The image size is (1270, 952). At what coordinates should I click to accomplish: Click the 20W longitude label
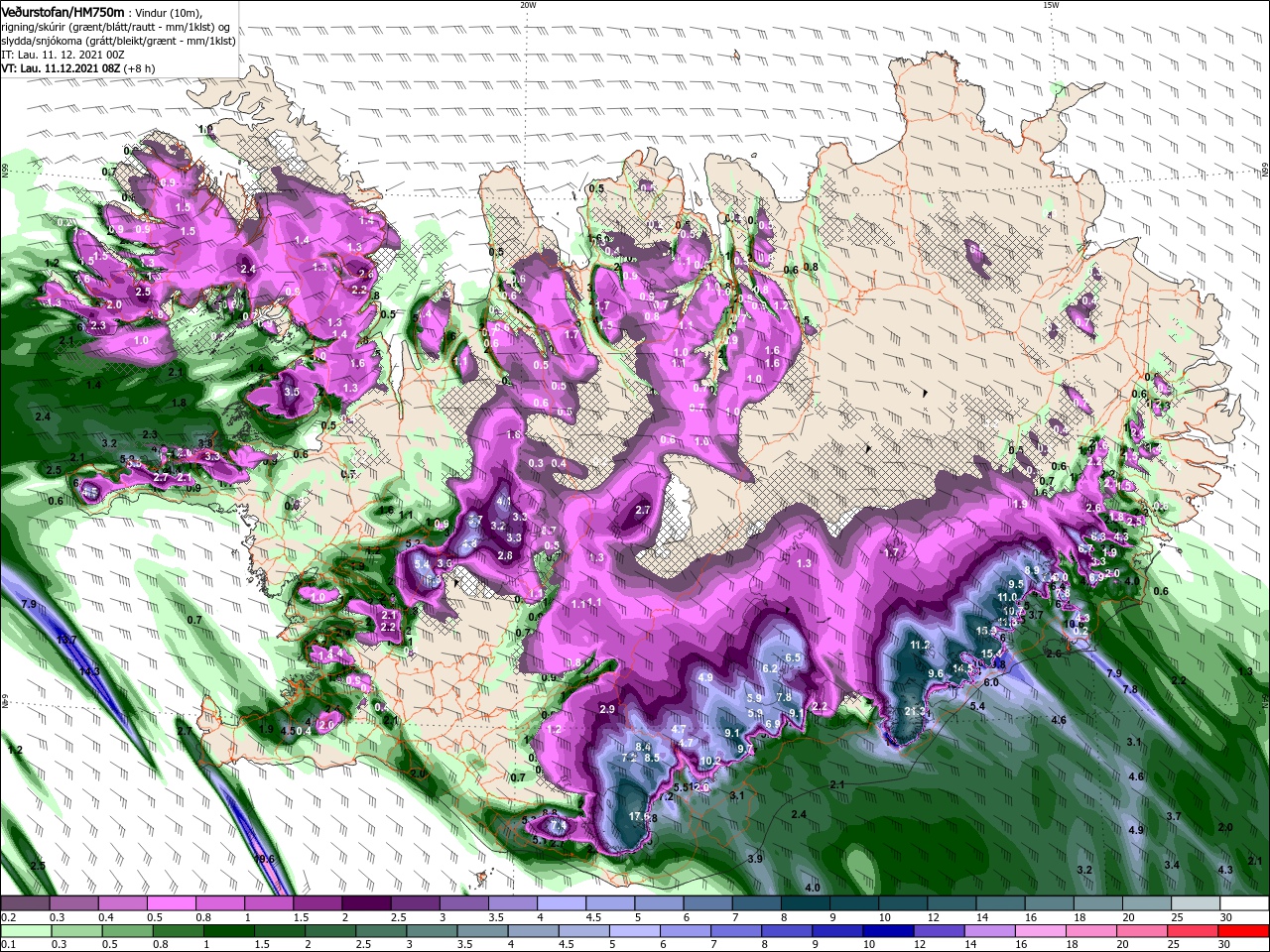tap(528, 5)
